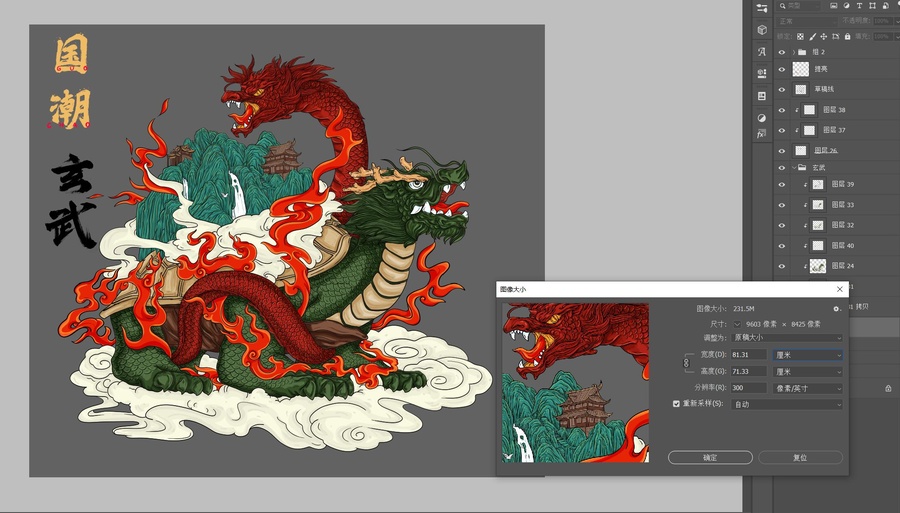900x513 pixels.
Task: Lock transparent pixels checkerboard icon
Action: pyautogui.click(x=801, y=36)
